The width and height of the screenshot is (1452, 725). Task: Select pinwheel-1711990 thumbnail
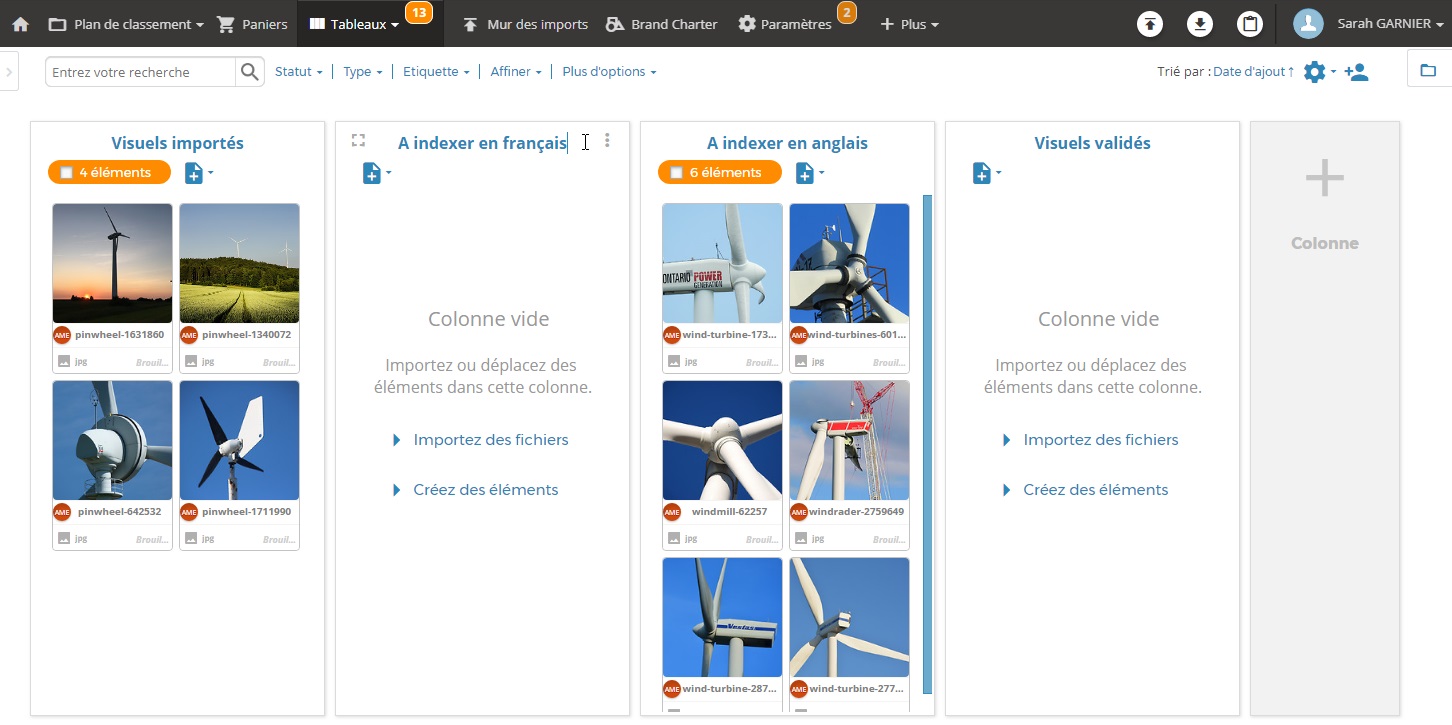239,441
